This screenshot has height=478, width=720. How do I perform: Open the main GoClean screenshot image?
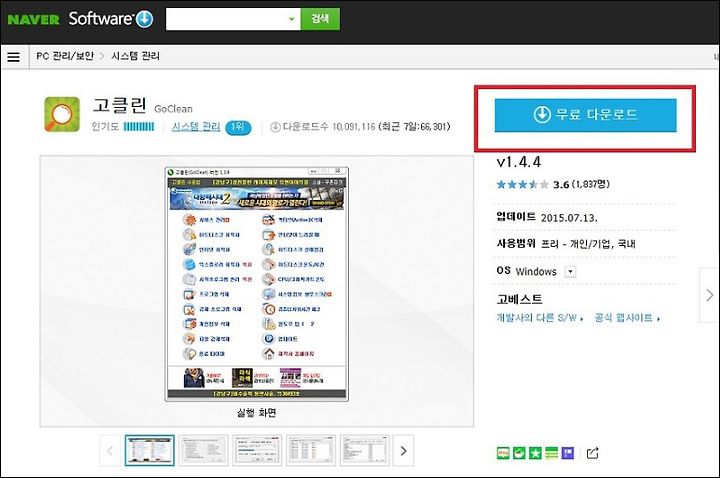(257, 284)
